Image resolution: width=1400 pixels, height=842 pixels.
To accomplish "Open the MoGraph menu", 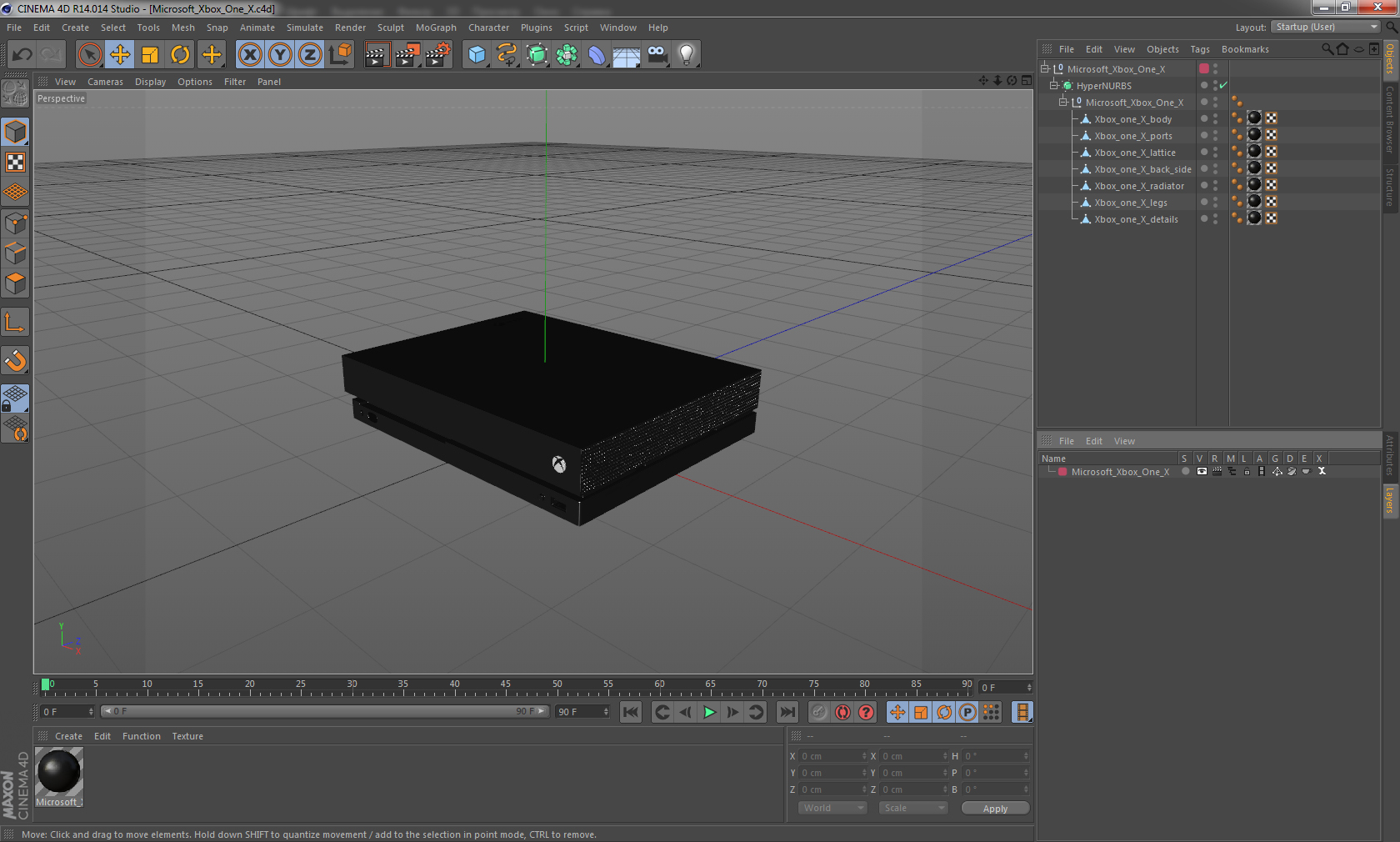I will click(436, 28).
